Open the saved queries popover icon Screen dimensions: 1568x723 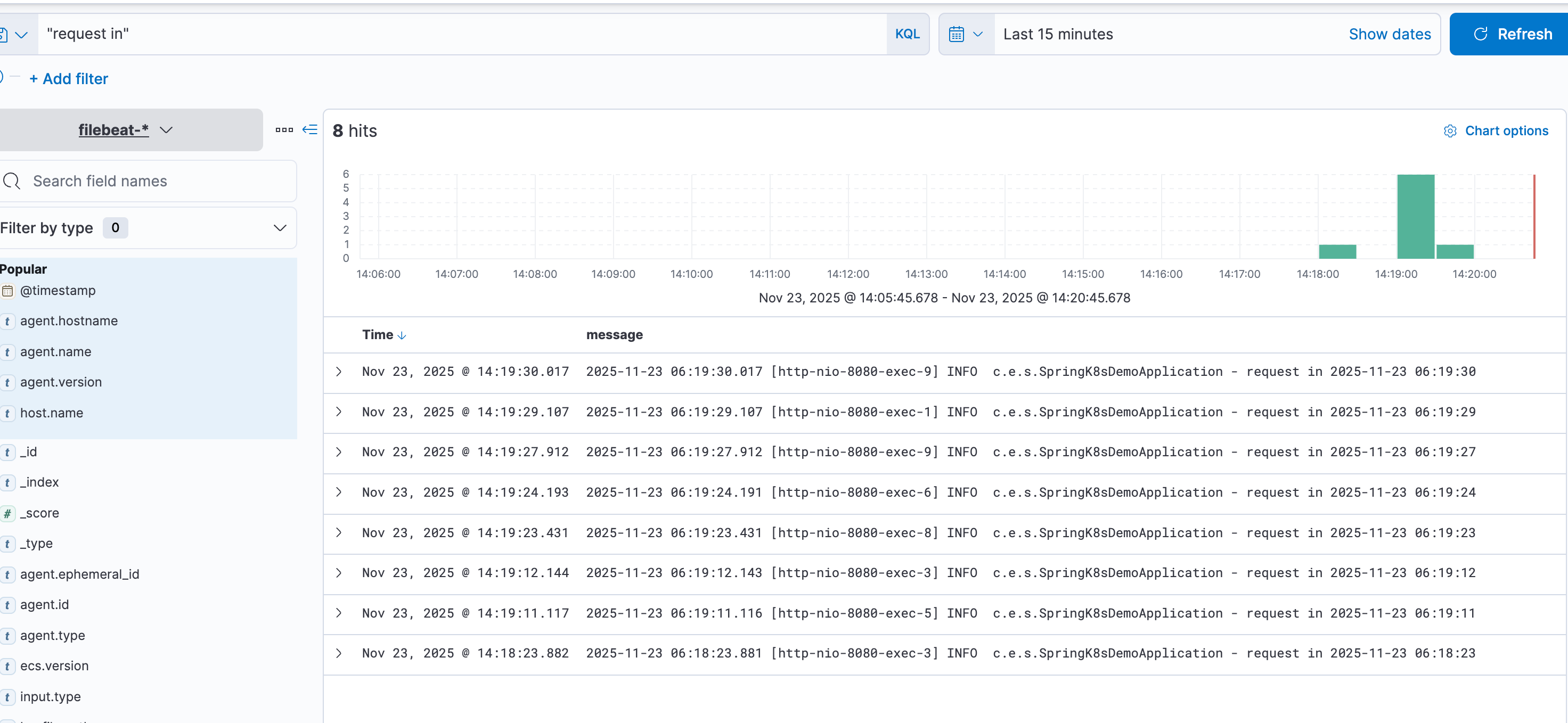(4, 34)
